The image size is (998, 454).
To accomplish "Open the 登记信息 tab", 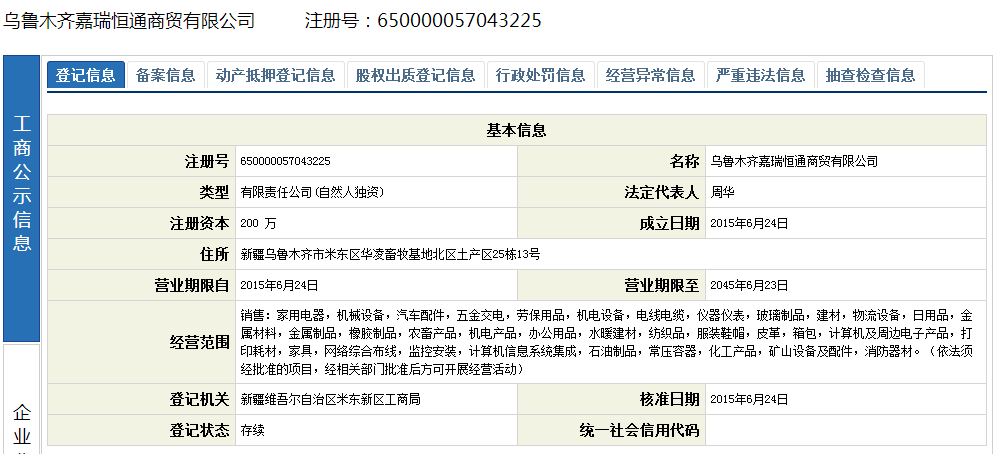I will point(86,75).
